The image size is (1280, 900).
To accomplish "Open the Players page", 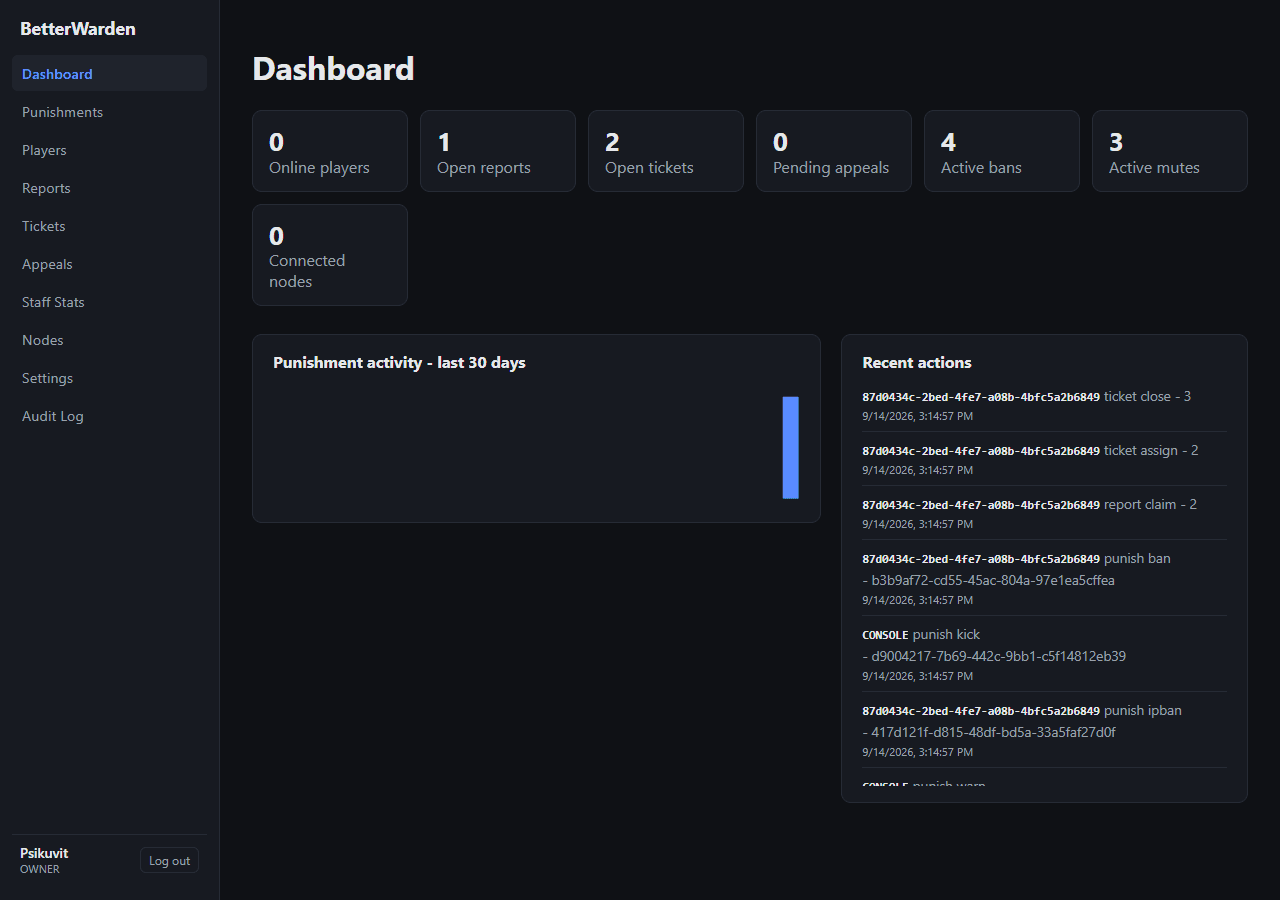I will pos(109,150).
